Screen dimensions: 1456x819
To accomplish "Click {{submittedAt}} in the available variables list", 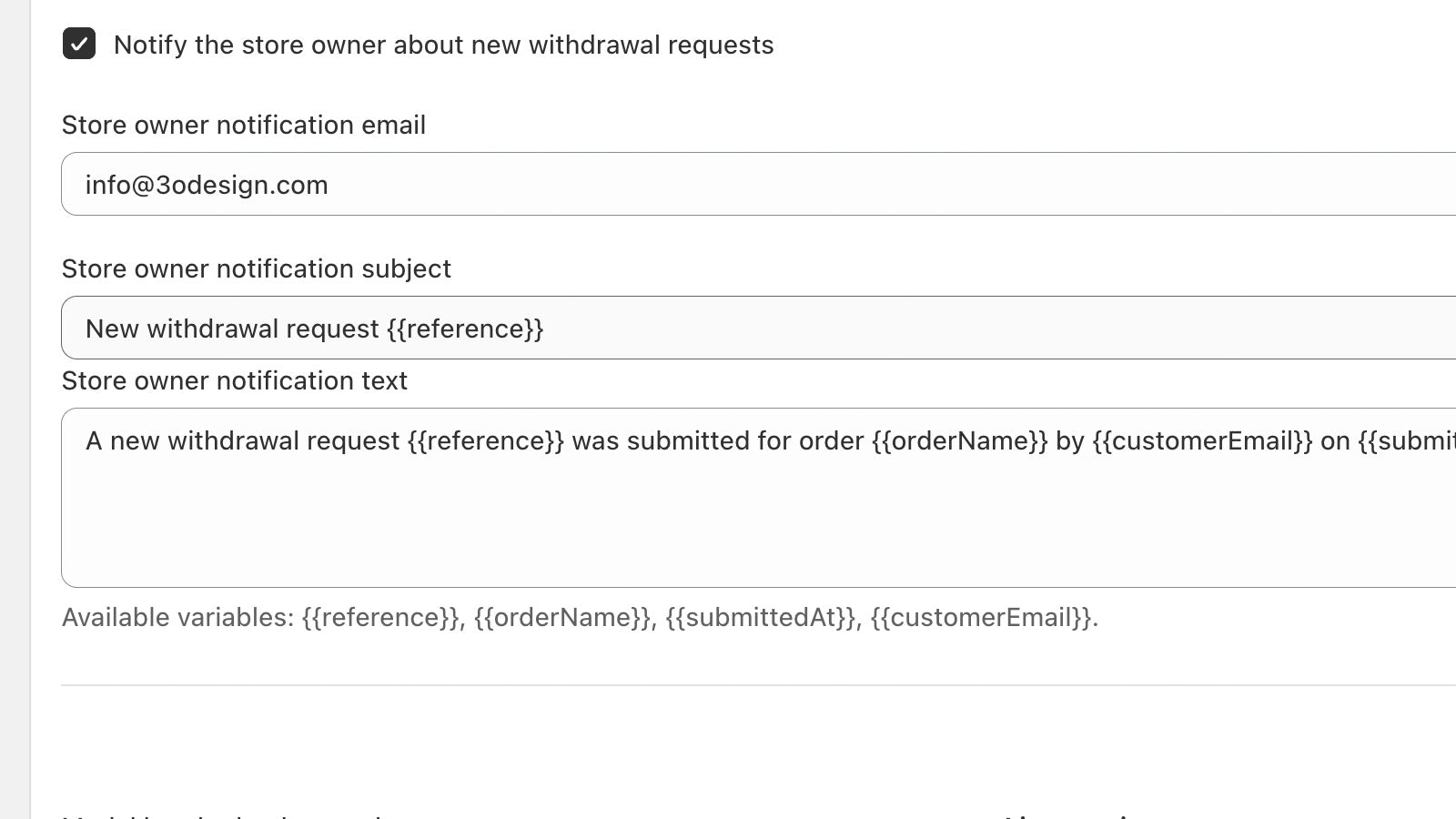I will [x=761, y=617].
